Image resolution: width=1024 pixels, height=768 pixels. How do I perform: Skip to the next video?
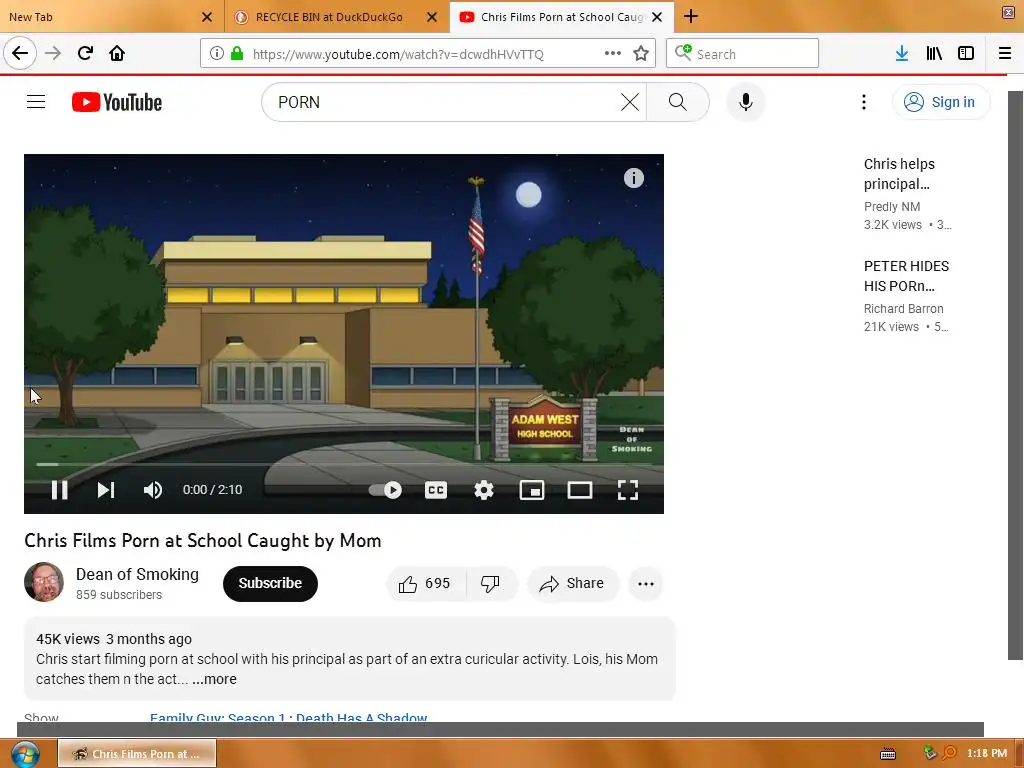(x=105, y=490)
